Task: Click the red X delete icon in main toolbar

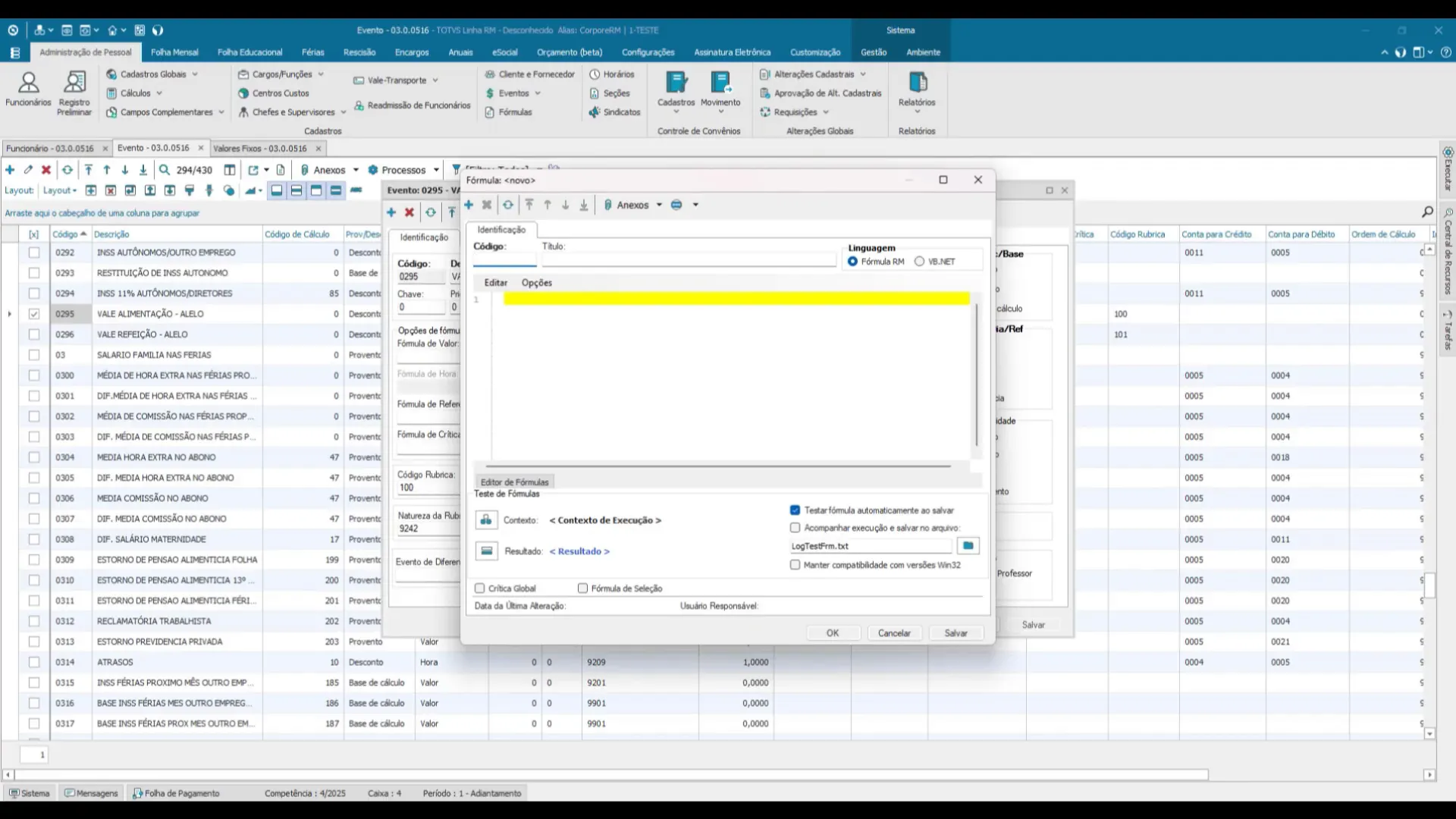Action: tap(46, 170)
